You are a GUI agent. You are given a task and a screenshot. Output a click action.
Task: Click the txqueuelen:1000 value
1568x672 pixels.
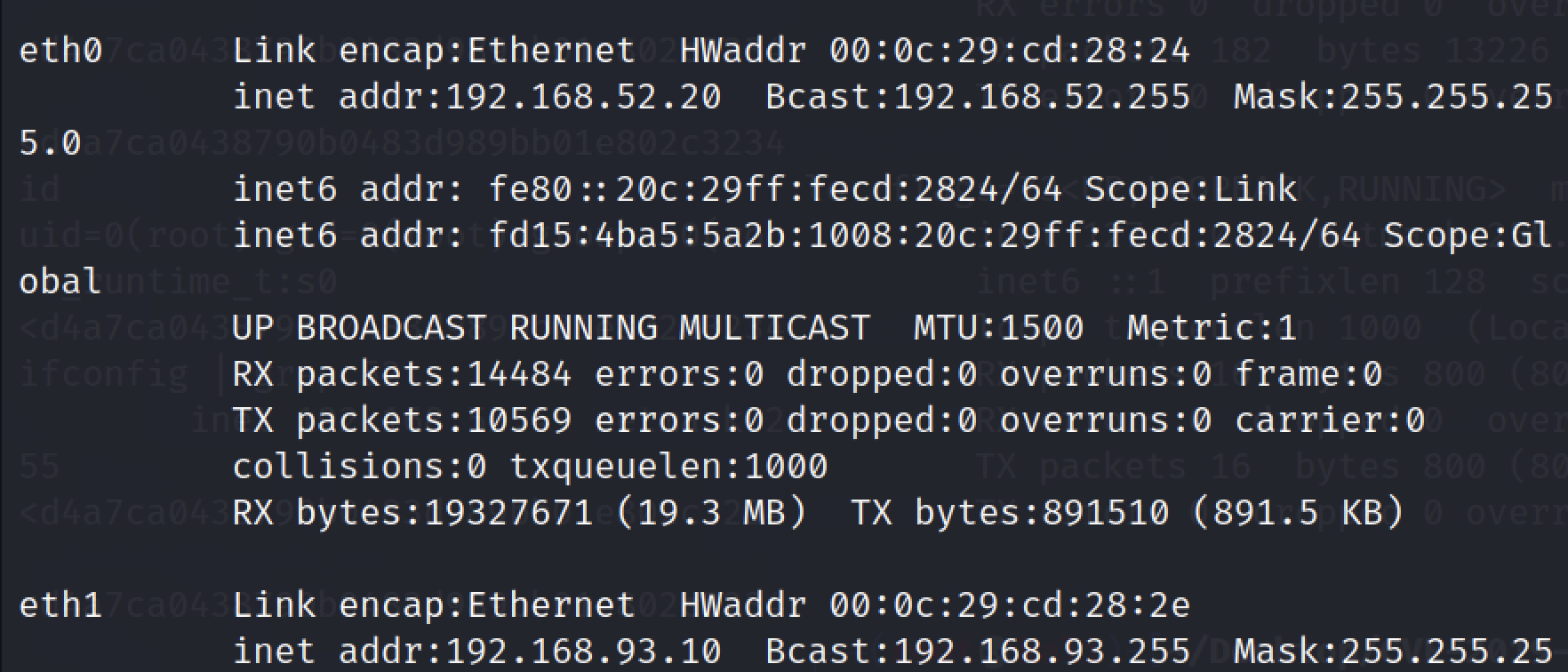point(668,467)
